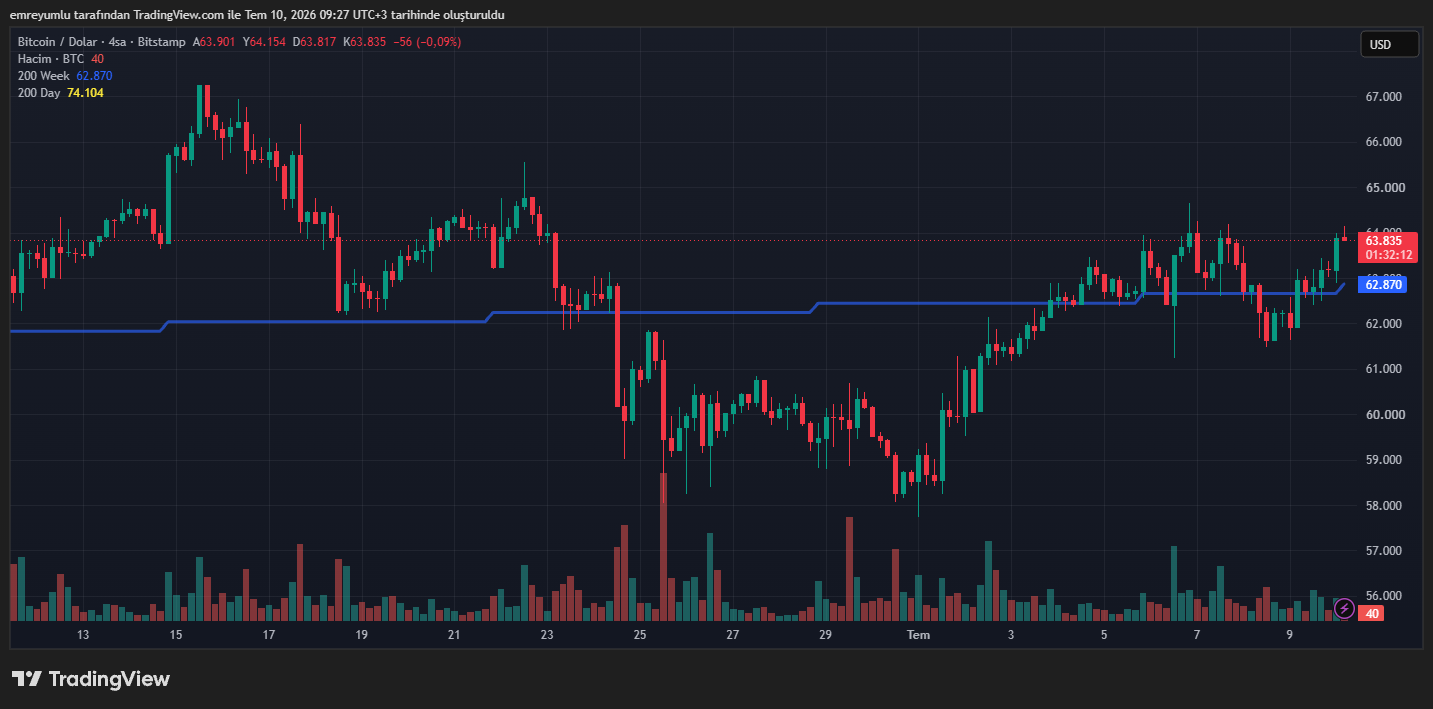The width and height of the screenshot is (1433, 709).
Task: Click the date label 23 on time axis
Action: coord(547,635)
